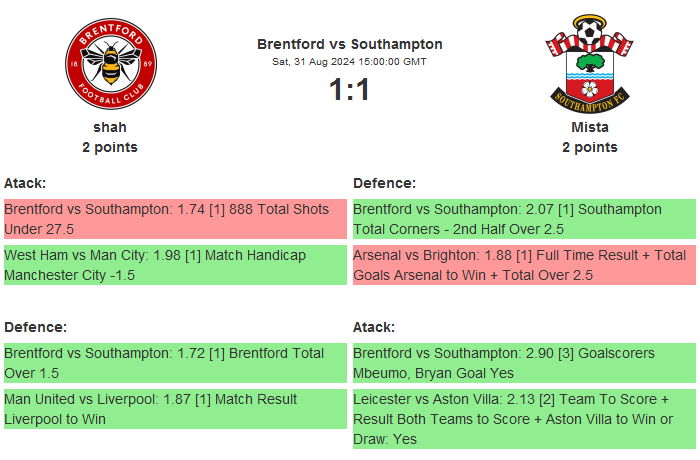700x460 pixels.
Task: Select the Arsenal to Win + Total Over 2.5 bet
Action: tap(524, 265)
